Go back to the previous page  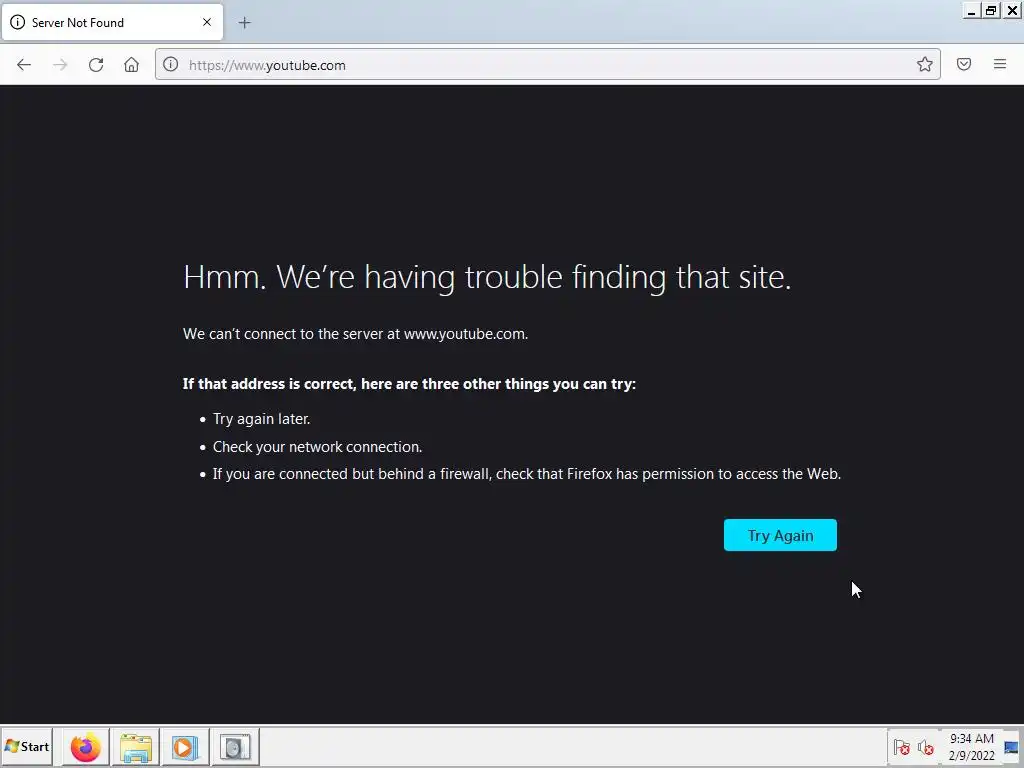[x=24, y=65]
